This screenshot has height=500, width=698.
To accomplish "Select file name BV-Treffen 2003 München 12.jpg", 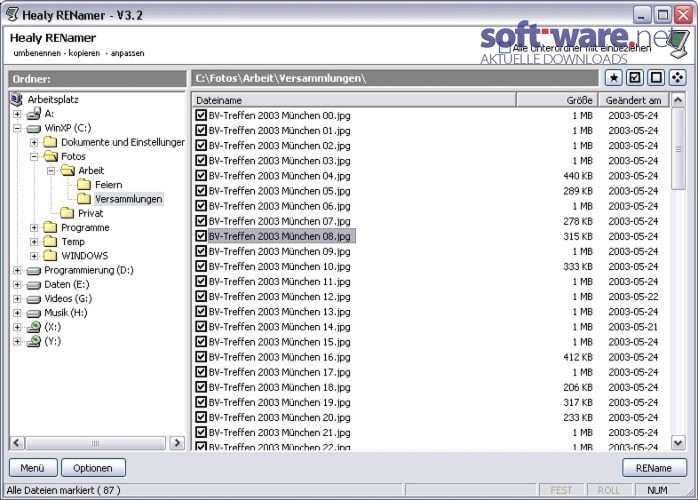I will 280,297.
